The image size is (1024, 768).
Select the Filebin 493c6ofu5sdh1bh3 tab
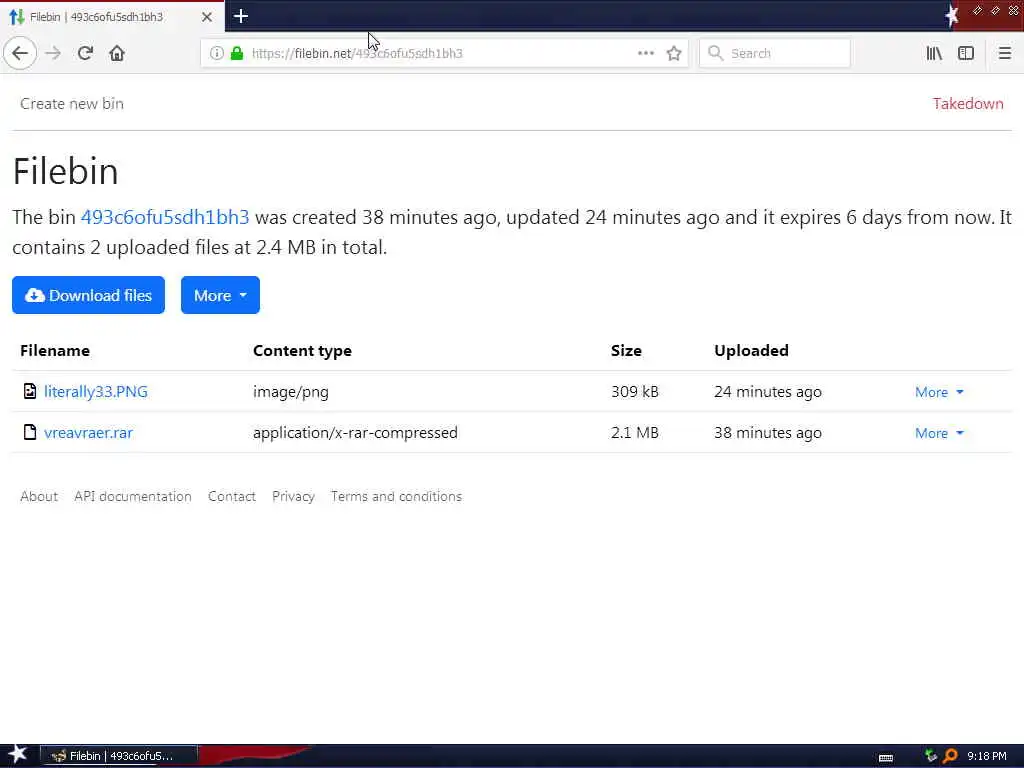(x=111, y=17)
